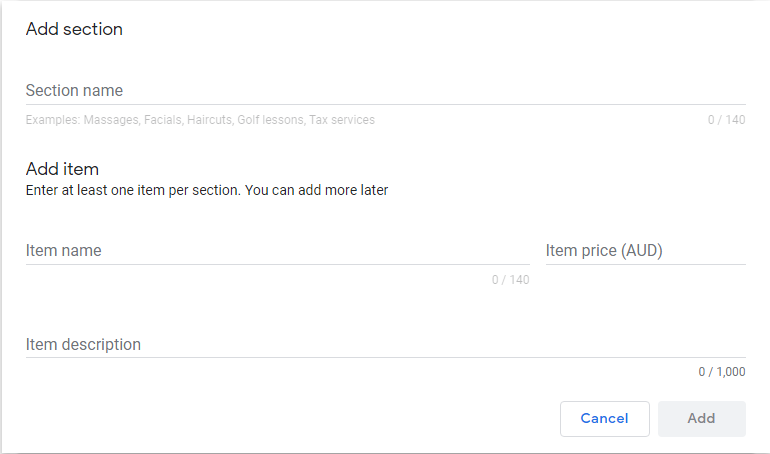This screenshot has width=770, height=454.
Task: Click the "Examples:" hint label
Action: pos(53,120)
